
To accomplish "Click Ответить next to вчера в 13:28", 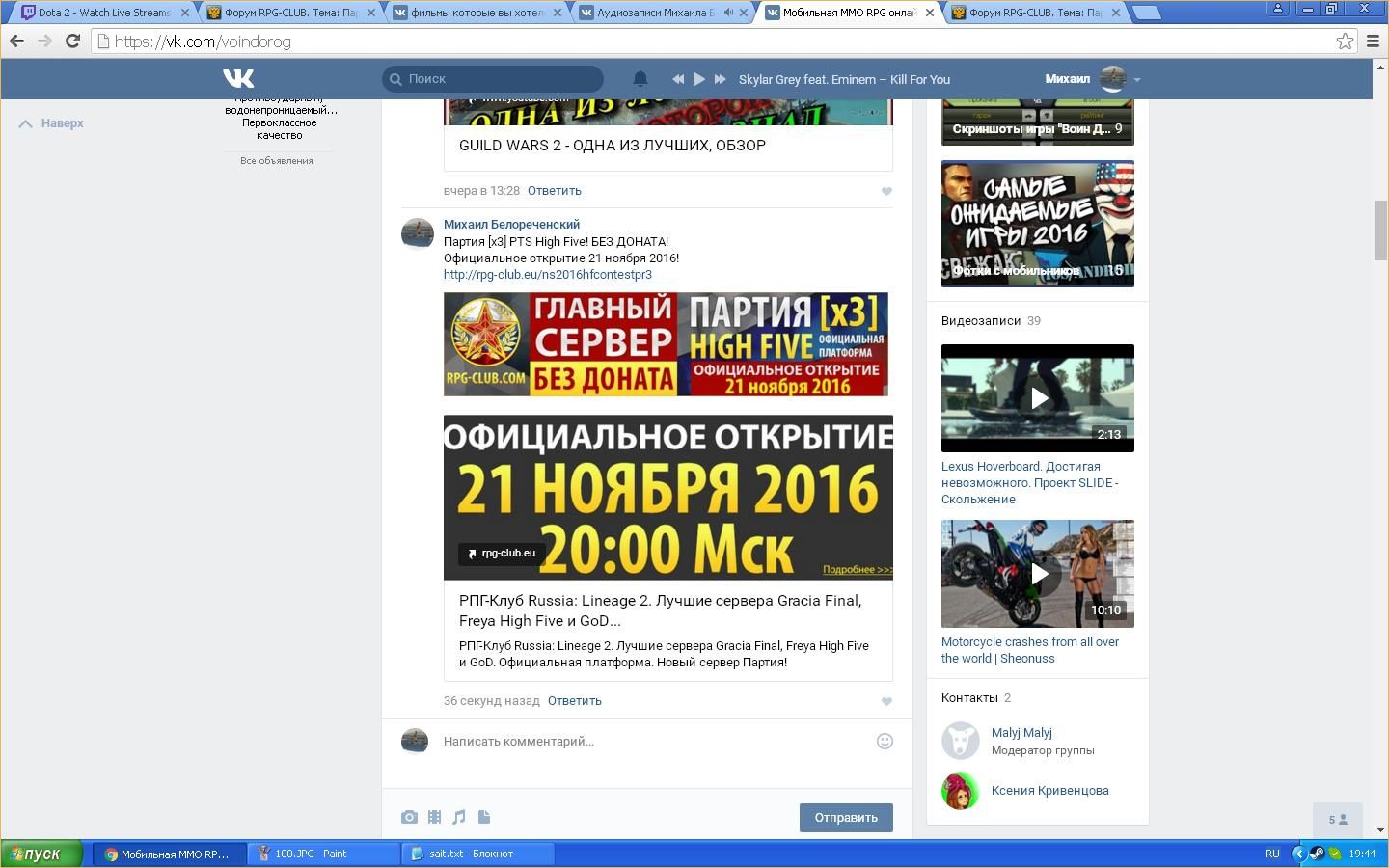I will coord(555,191).
